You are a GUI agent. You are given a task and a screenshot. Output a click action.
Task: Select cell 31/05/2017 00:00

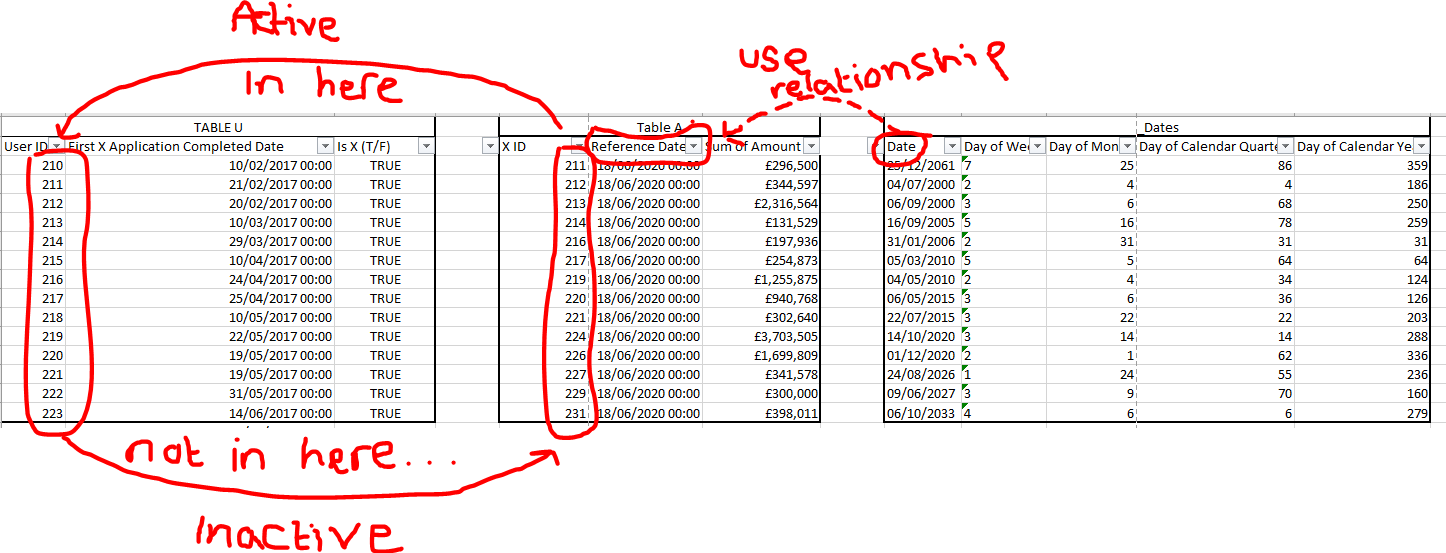(x=200, y=393)
